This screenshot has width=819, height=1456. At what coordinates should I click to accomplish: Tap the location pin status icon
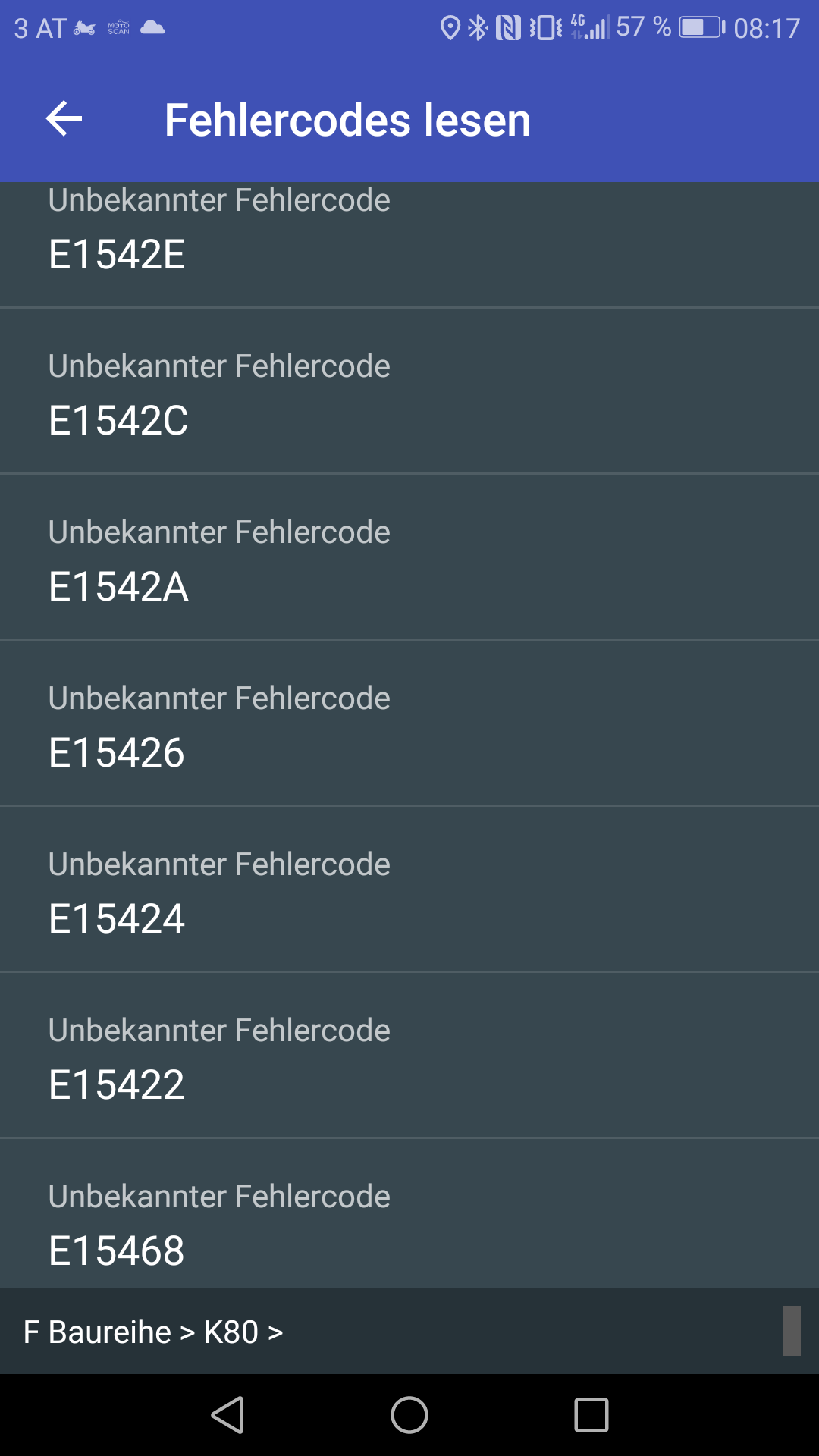pyautogui.click(x=450, y=28)
